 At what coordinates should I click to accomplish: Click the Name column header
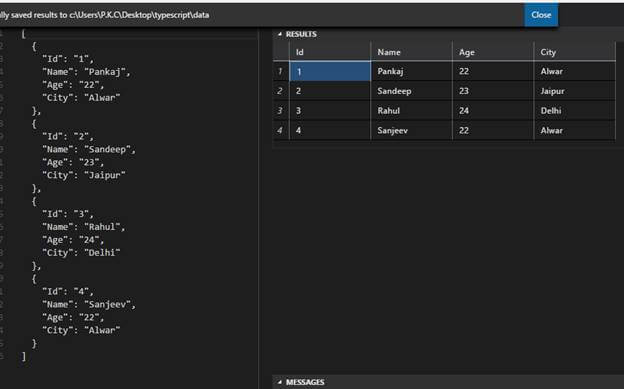click(411, 52)
